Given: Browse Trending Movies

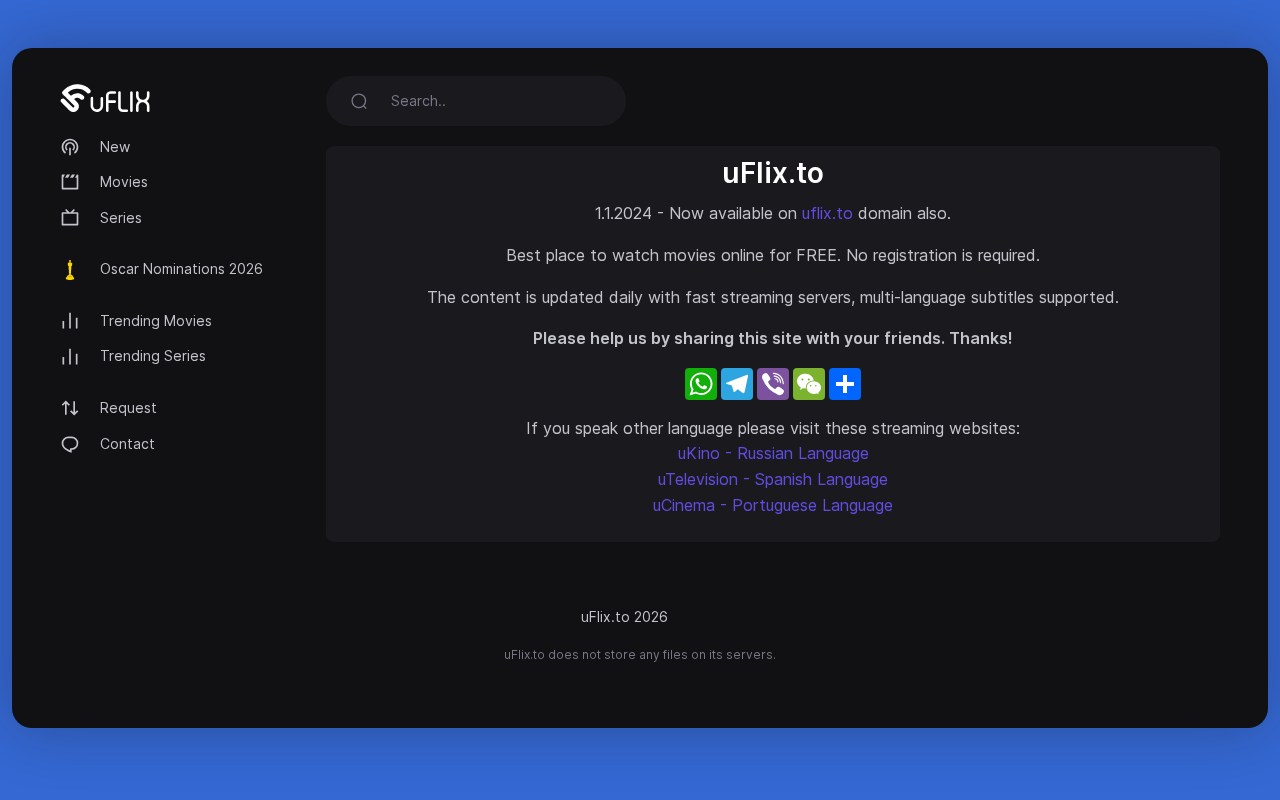Looking at the screenshot, I should click(x=156, y=321).
